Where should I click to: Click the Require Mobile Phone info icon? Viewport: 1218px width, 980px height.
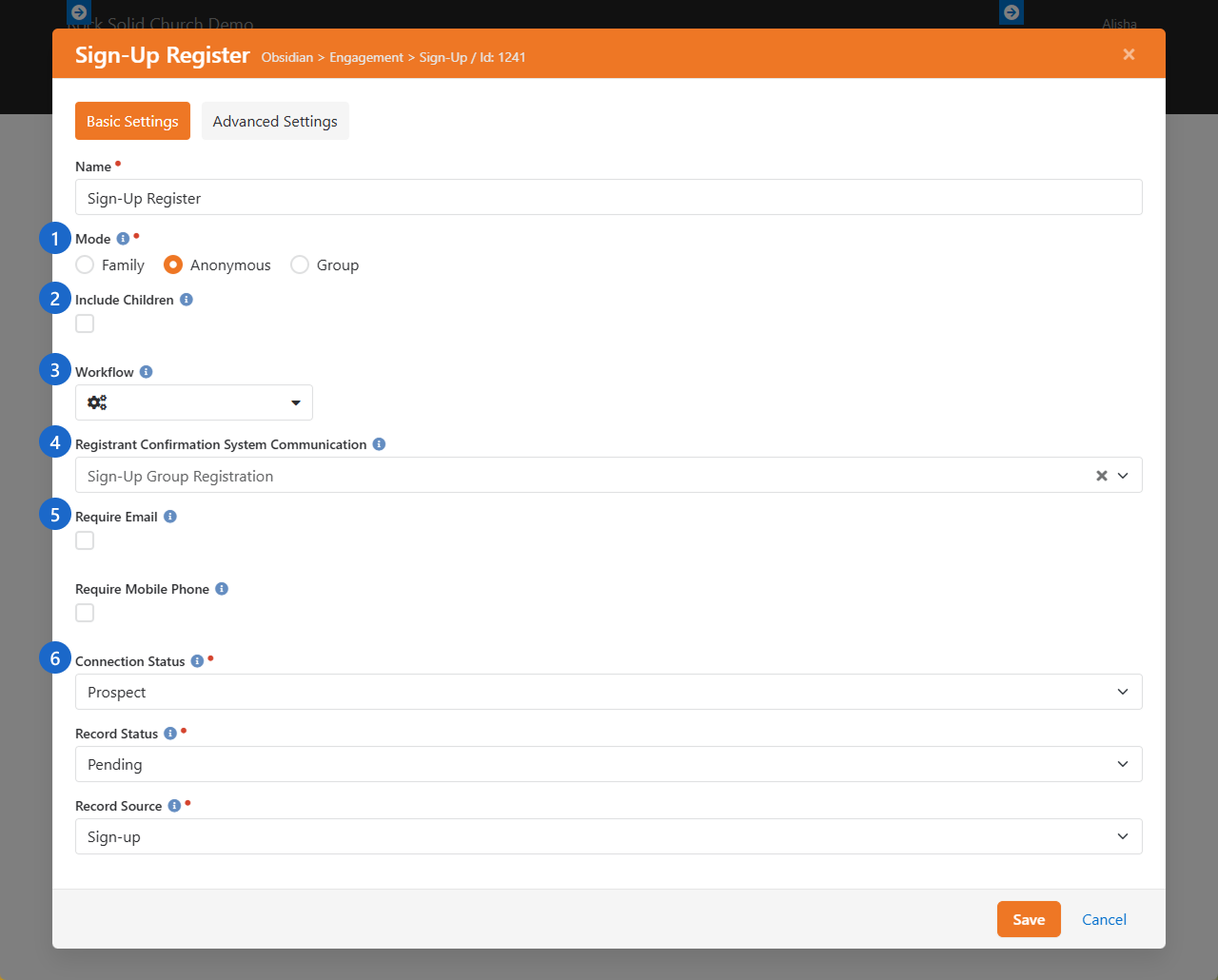222,589
